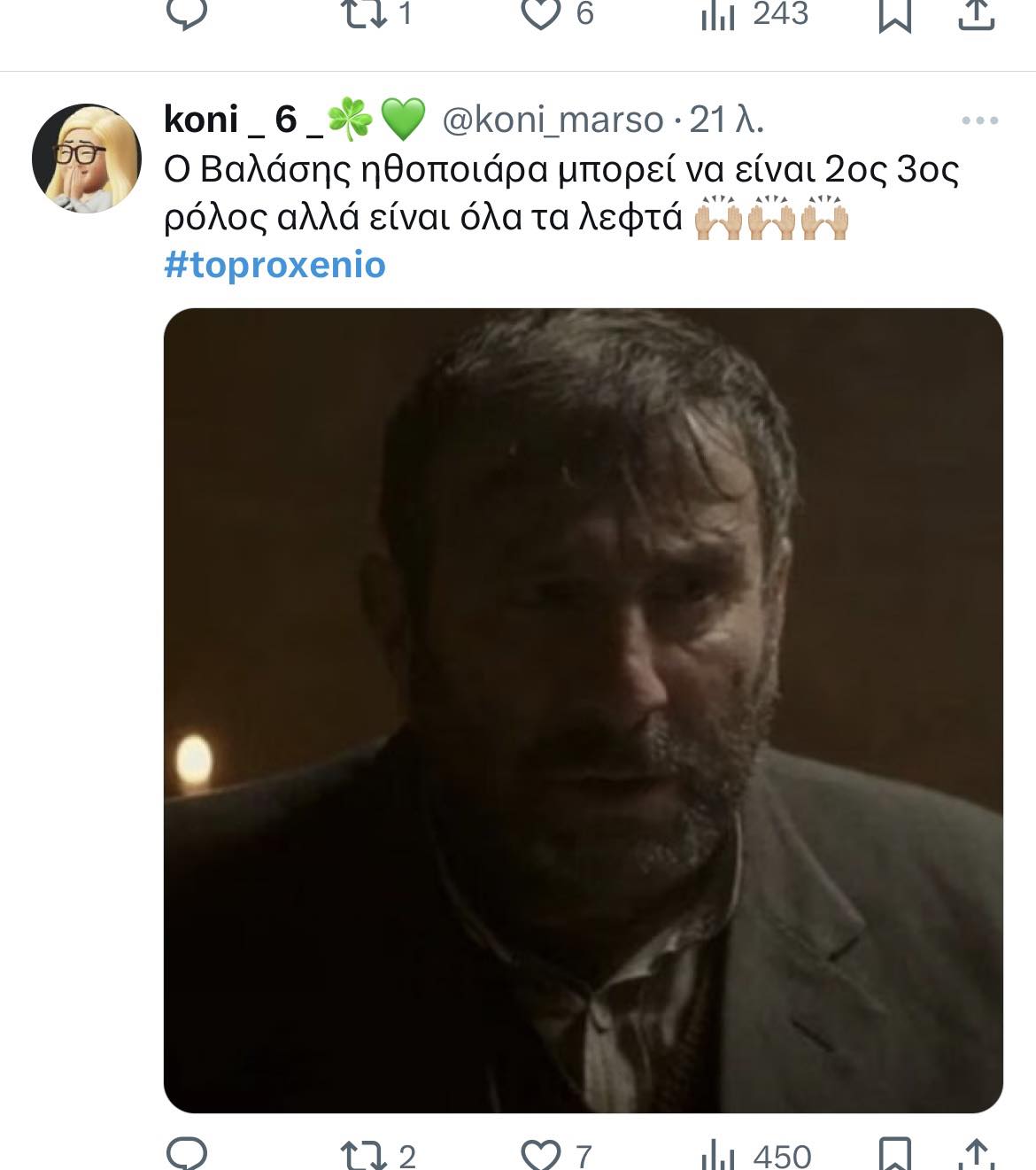Viewport: 1036px width, 1170px height.
Task: Retweet the koni_marso post with 2 retweets
Action: [x=363, y=1155]
